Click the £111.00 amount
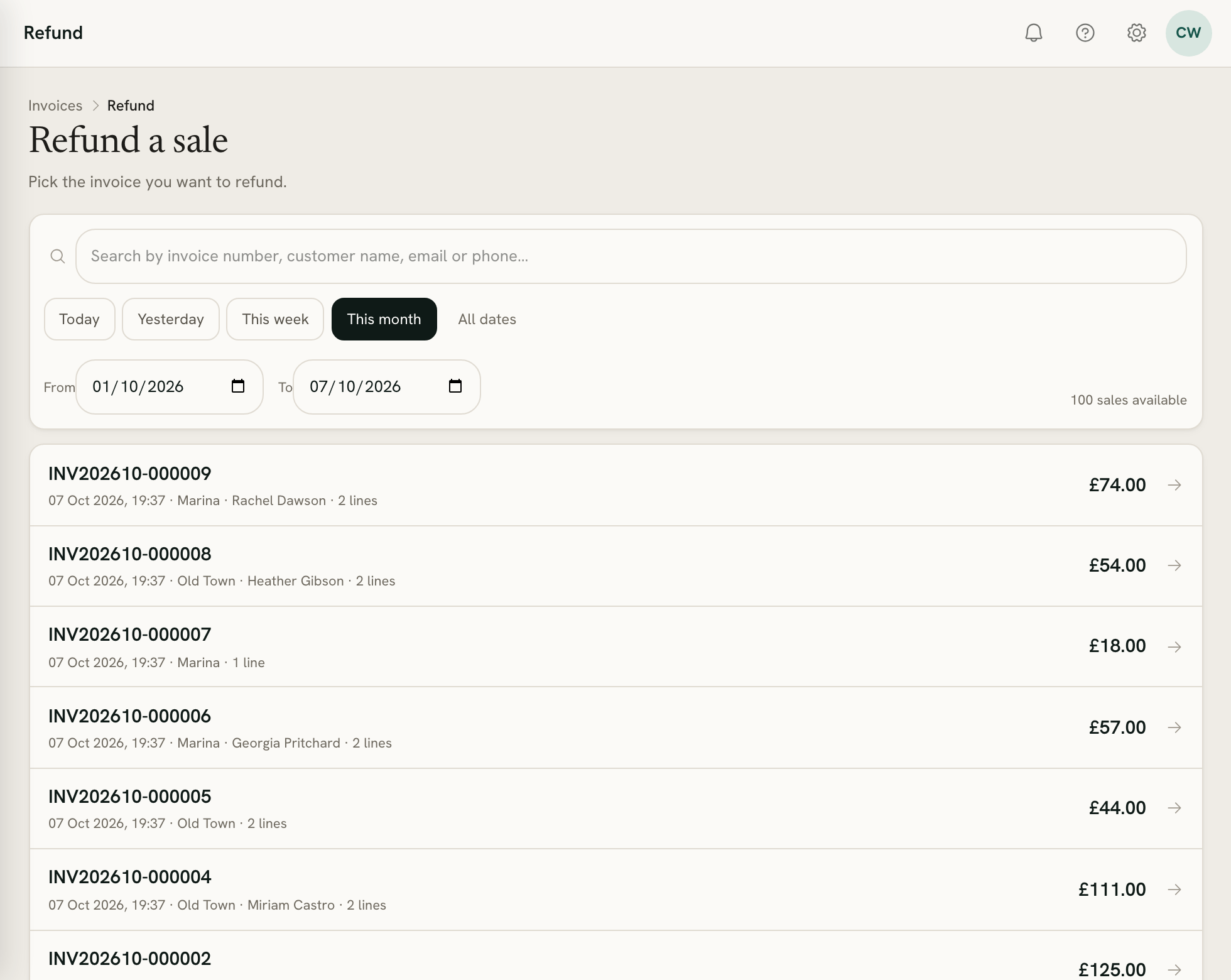Viewport: 1231px width, 980px height. (1112, 890)
